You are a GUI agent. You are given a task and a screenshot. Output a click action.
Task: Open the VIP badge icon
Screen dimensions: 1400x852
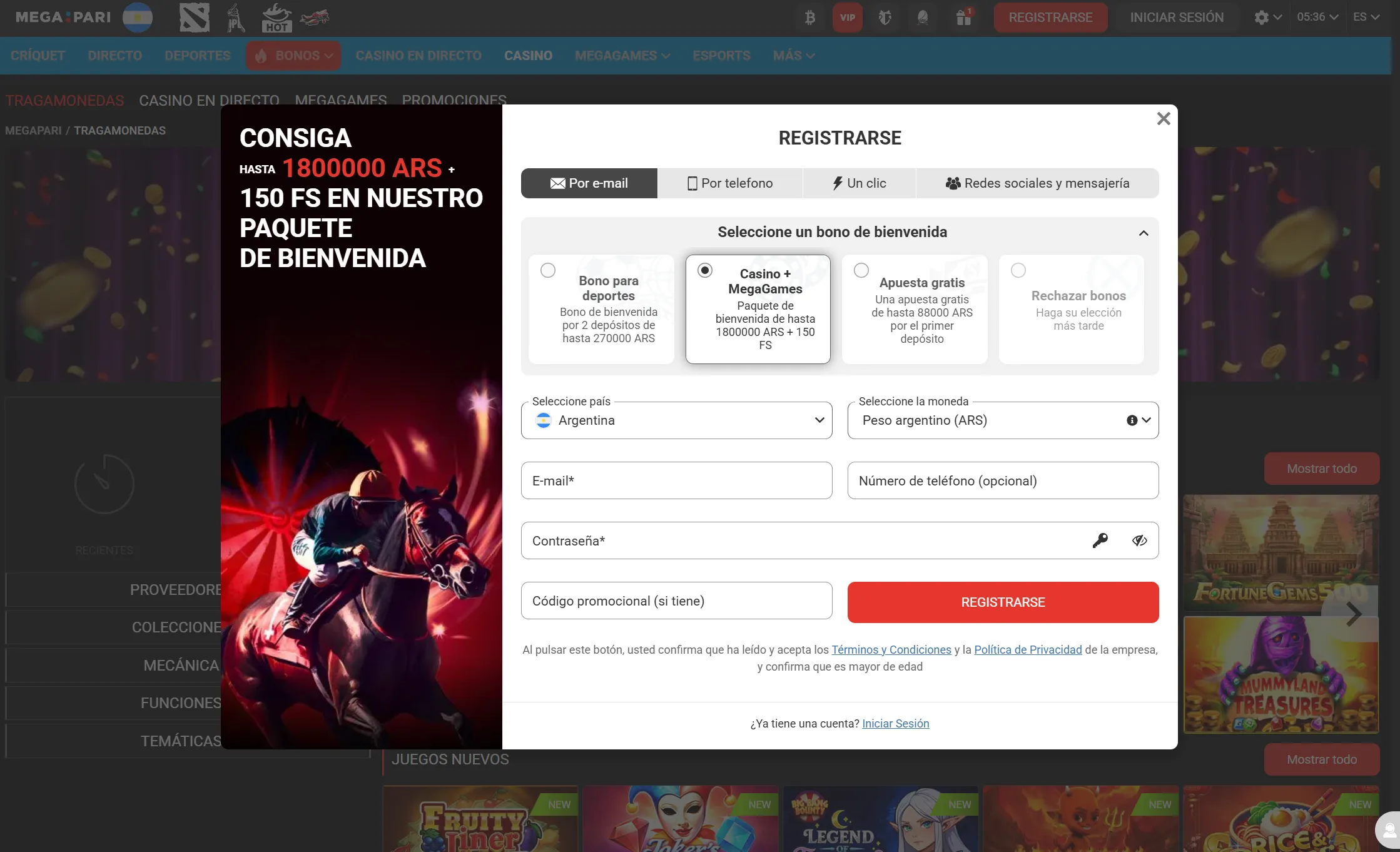coord(847,18)
